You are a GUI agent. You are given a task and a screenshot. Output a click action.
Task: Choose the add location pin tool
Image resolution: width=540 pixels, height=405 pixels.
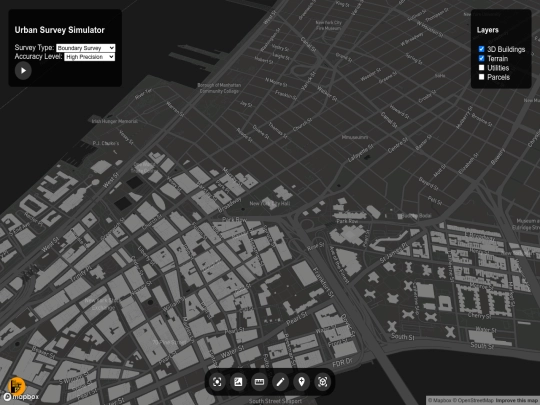click(x=301, y=382)
